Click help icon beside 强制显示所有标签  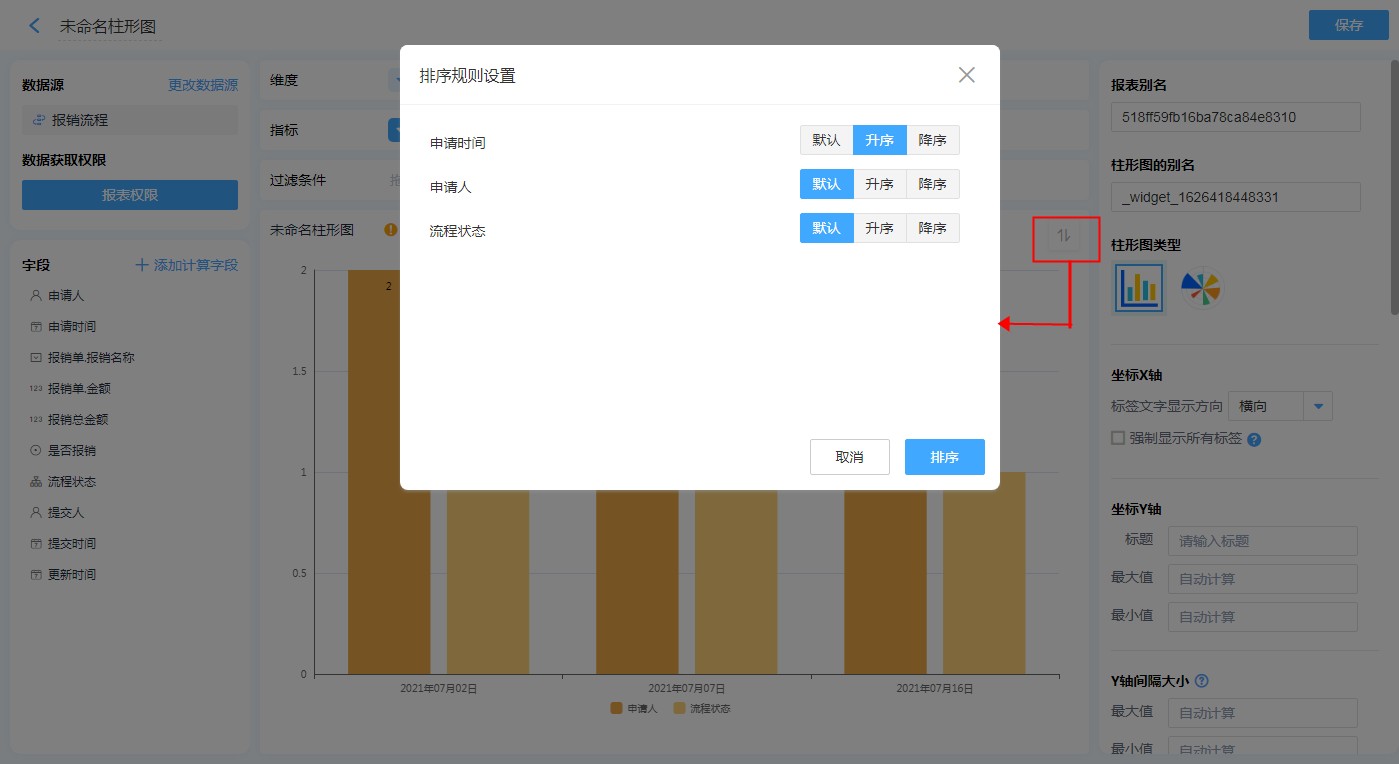point(1254,439)
